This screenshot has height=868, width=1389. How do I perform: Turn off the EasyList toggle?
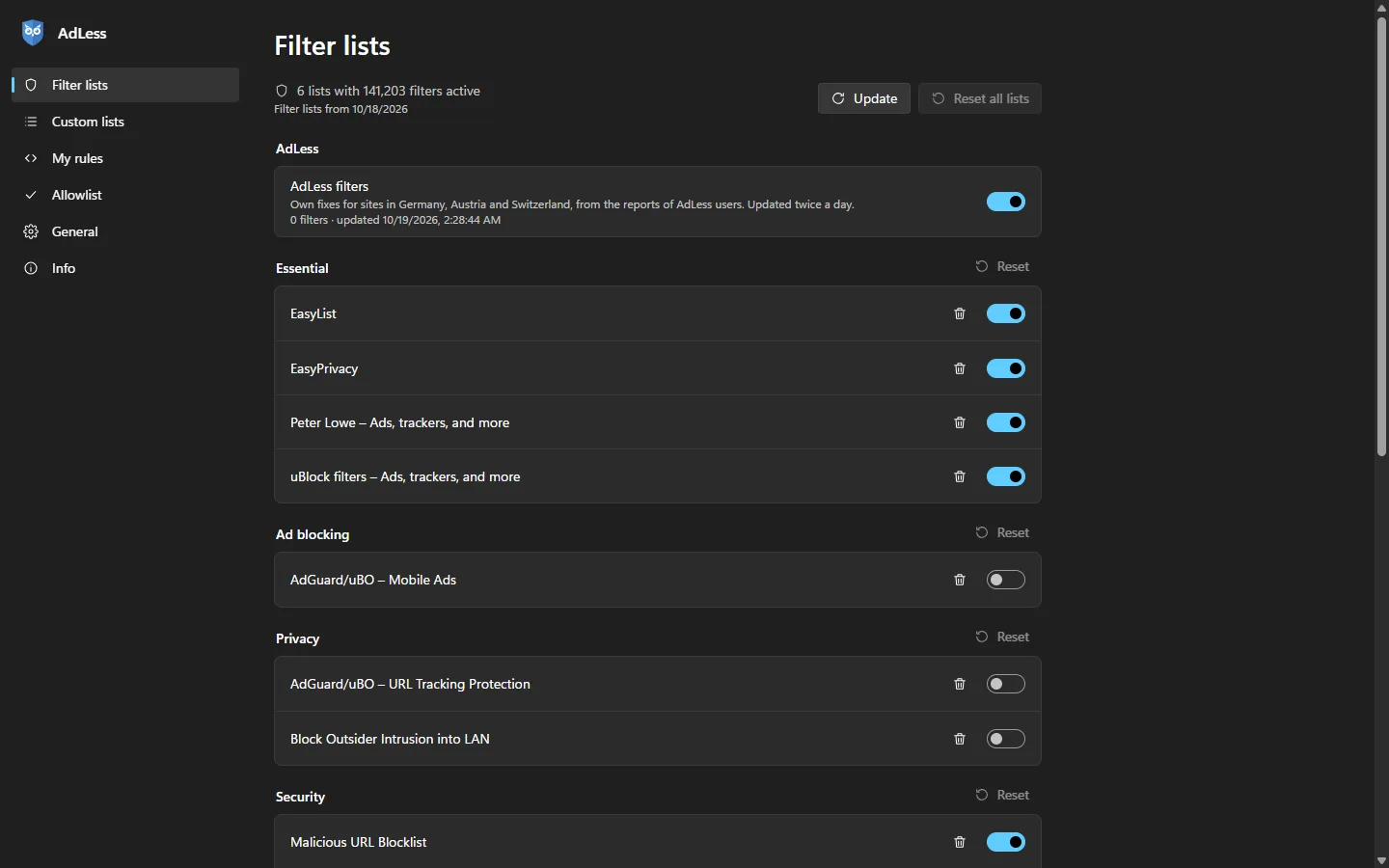[x=1006, y=313]
